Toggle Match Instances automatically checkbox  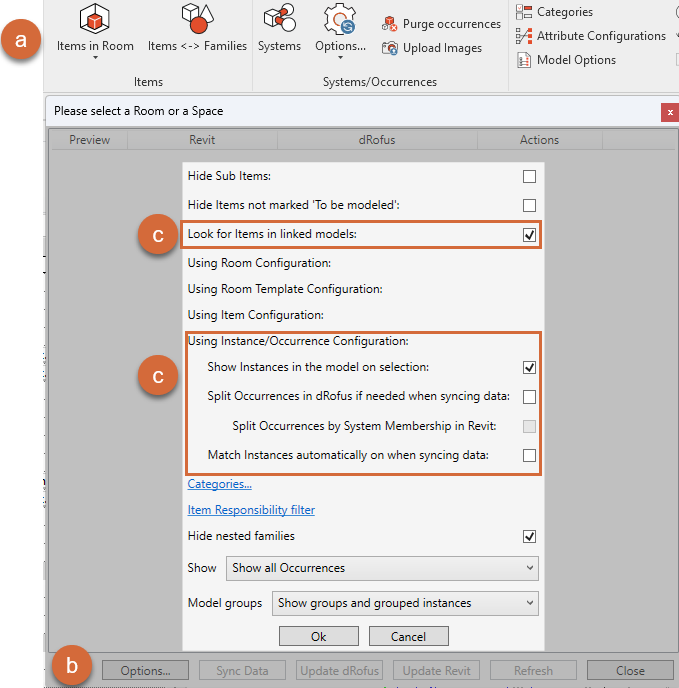click(529, 456)
